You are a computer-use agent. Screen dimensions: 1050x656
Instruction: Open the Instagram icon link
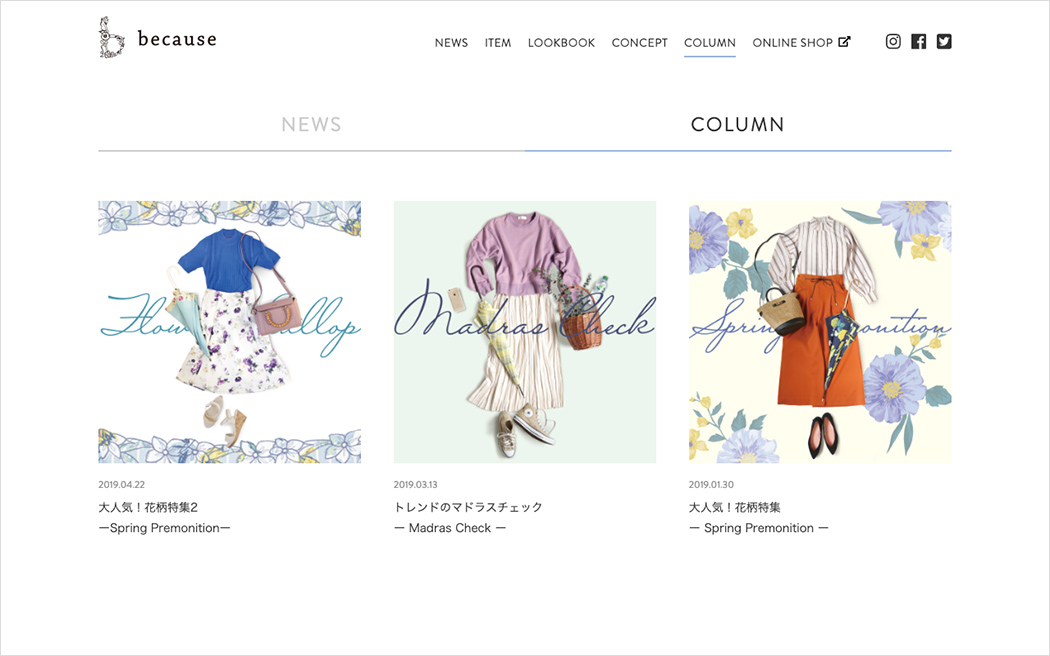coord(893,42)
